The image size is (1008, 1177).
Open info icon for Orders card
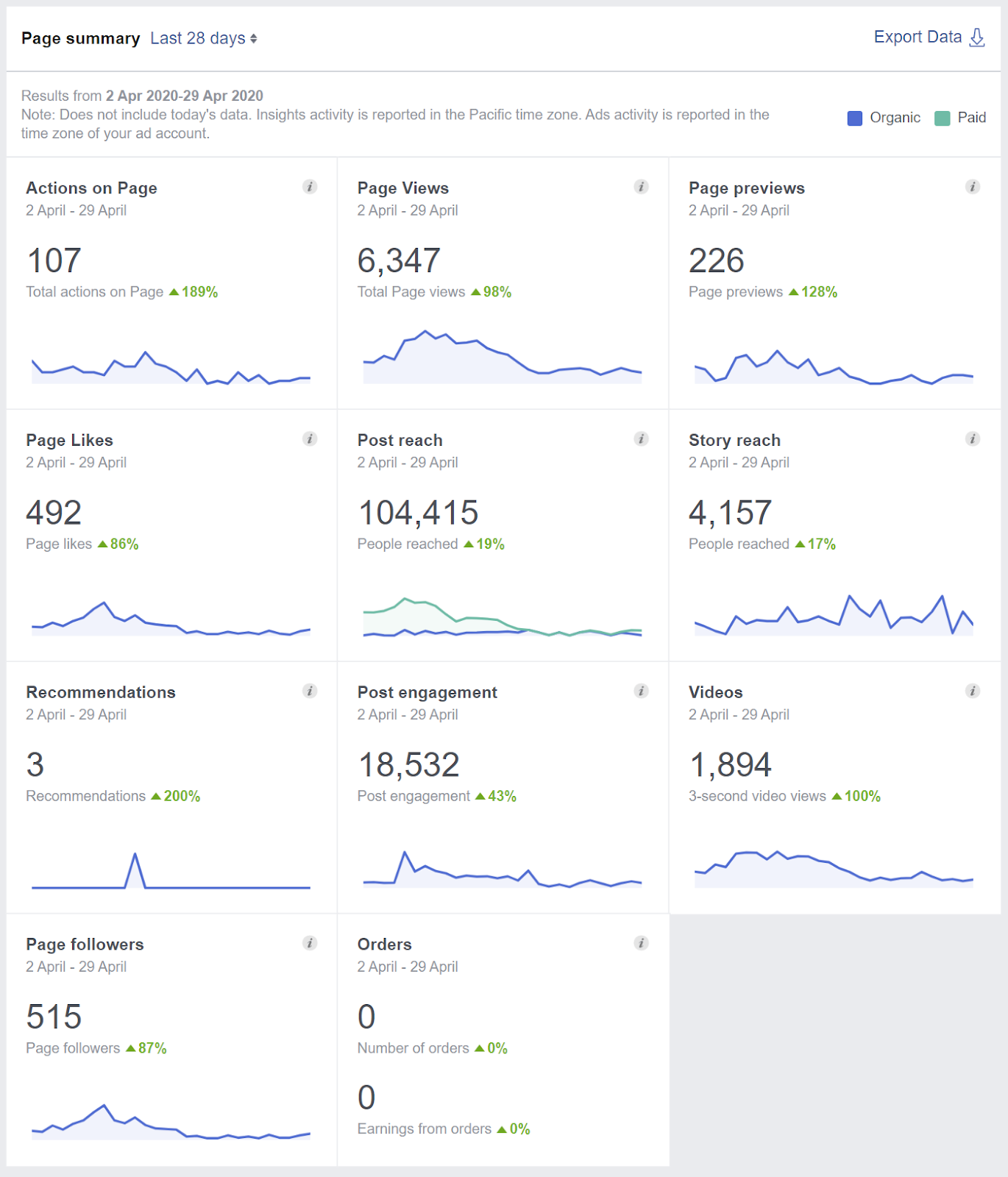pos(641,943)
